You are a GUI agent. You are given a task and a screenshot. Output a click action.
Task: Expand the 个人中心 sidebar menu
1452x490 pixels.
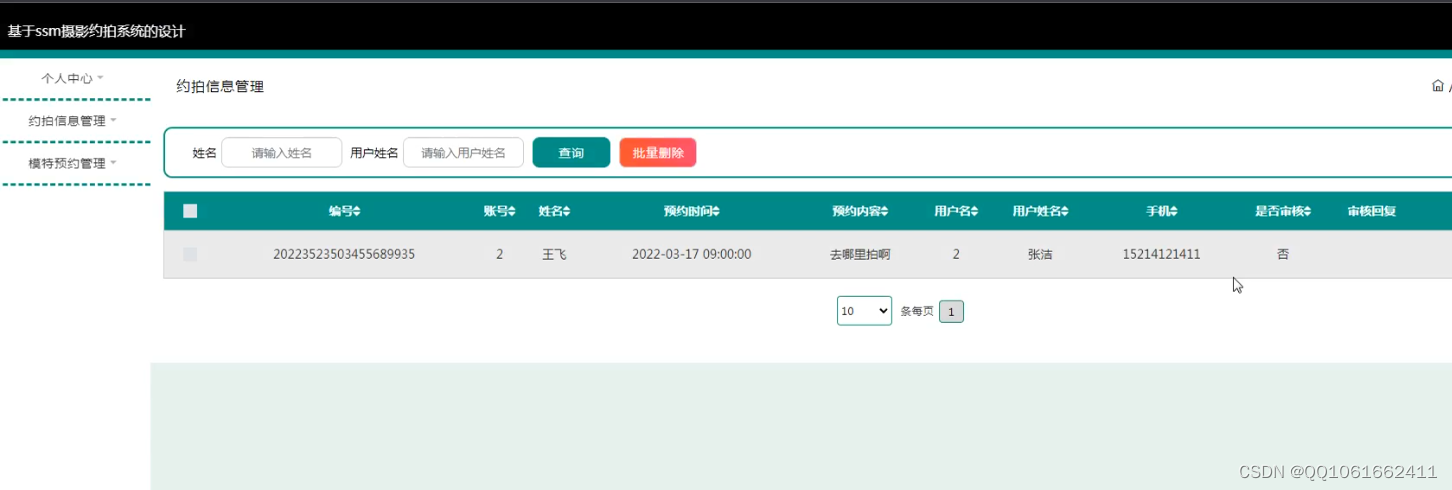(72, 78)
